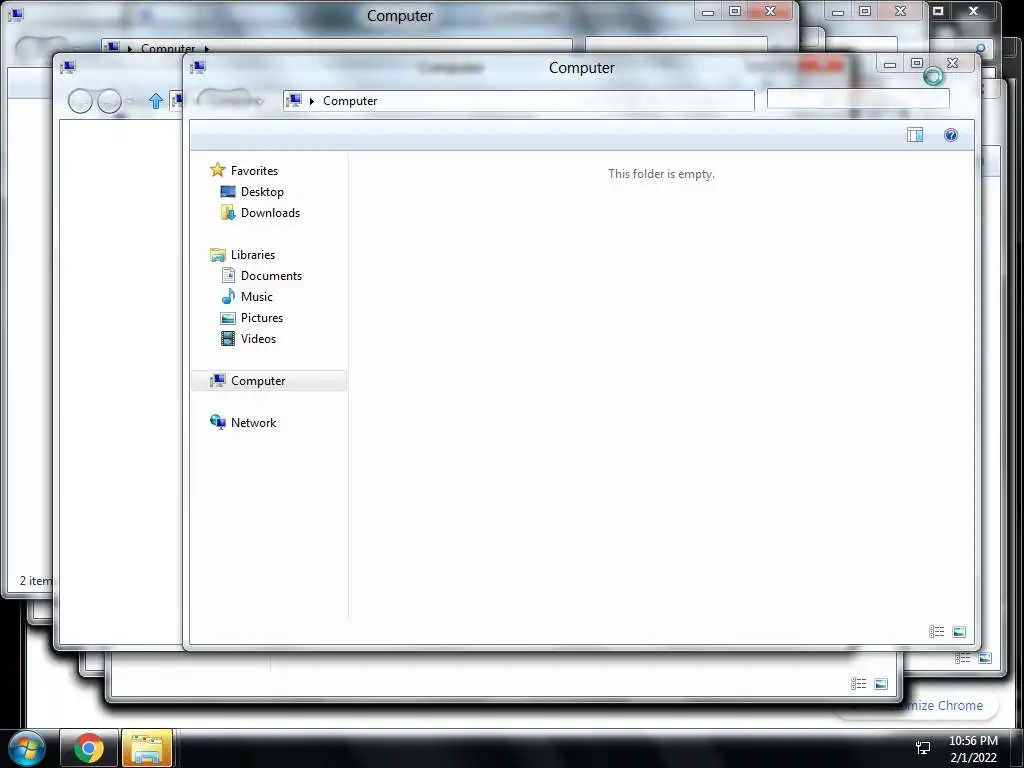Click Computer crumb in rear window address bar
Image resolution: width=1024 pixels, height=768 pixels.
point(168,48)
